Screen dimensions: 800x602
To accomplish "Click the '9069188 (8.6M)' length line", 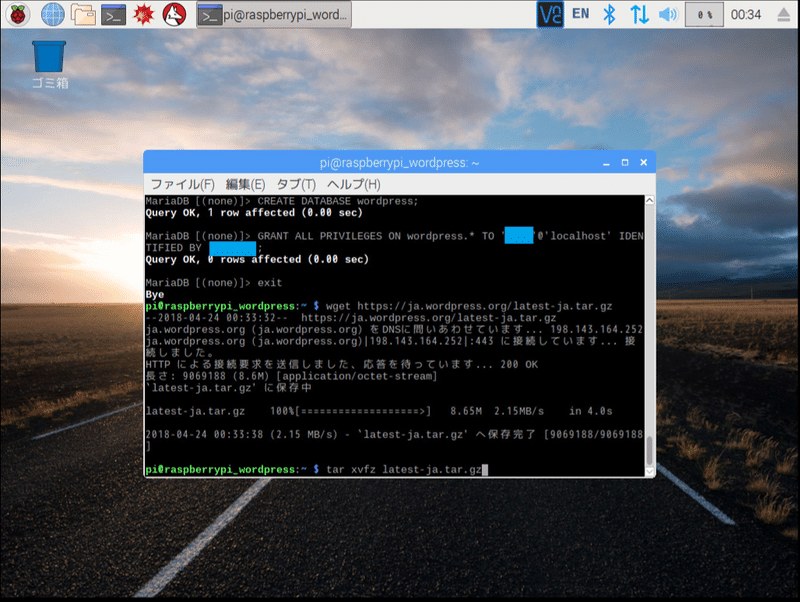I will point(291,376).
